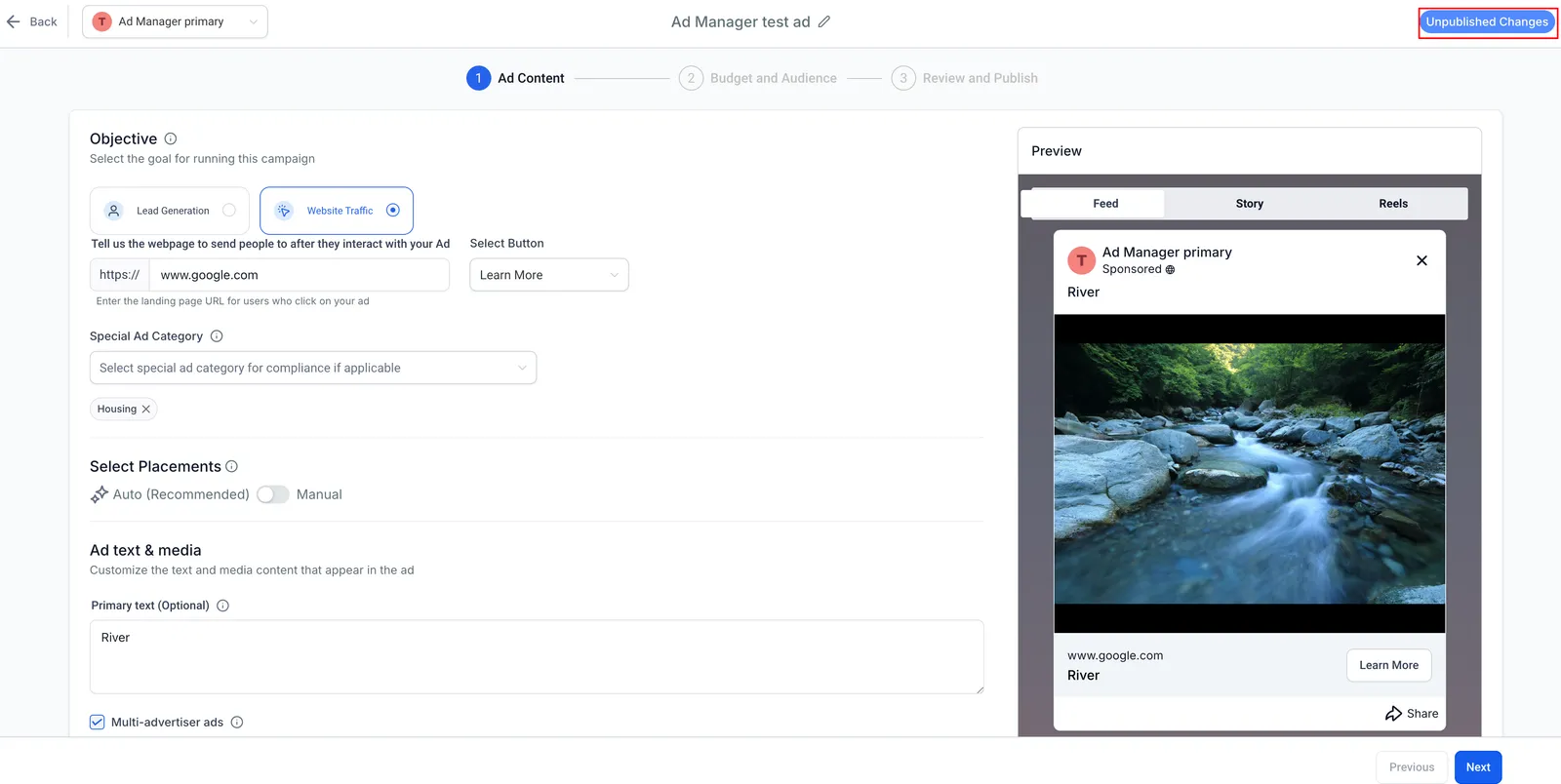This screenshot has width=1561, height=784.
Task: Select the Website Traffic radio option
Action: click(x=393, y=210)
